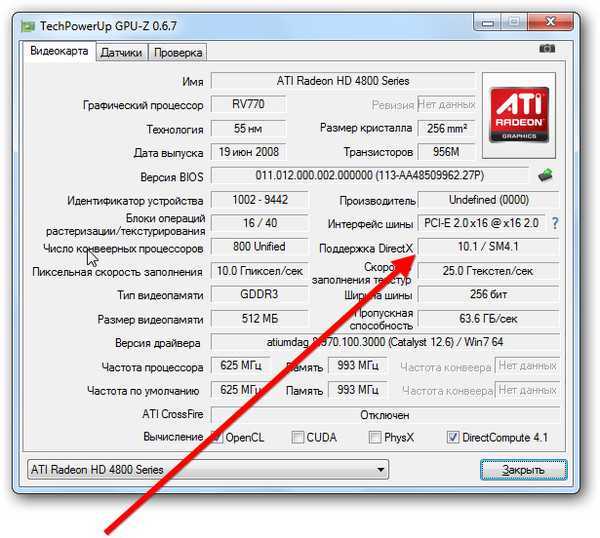
Task: Click the ATI CrossFire label
Action: point(173,414)
